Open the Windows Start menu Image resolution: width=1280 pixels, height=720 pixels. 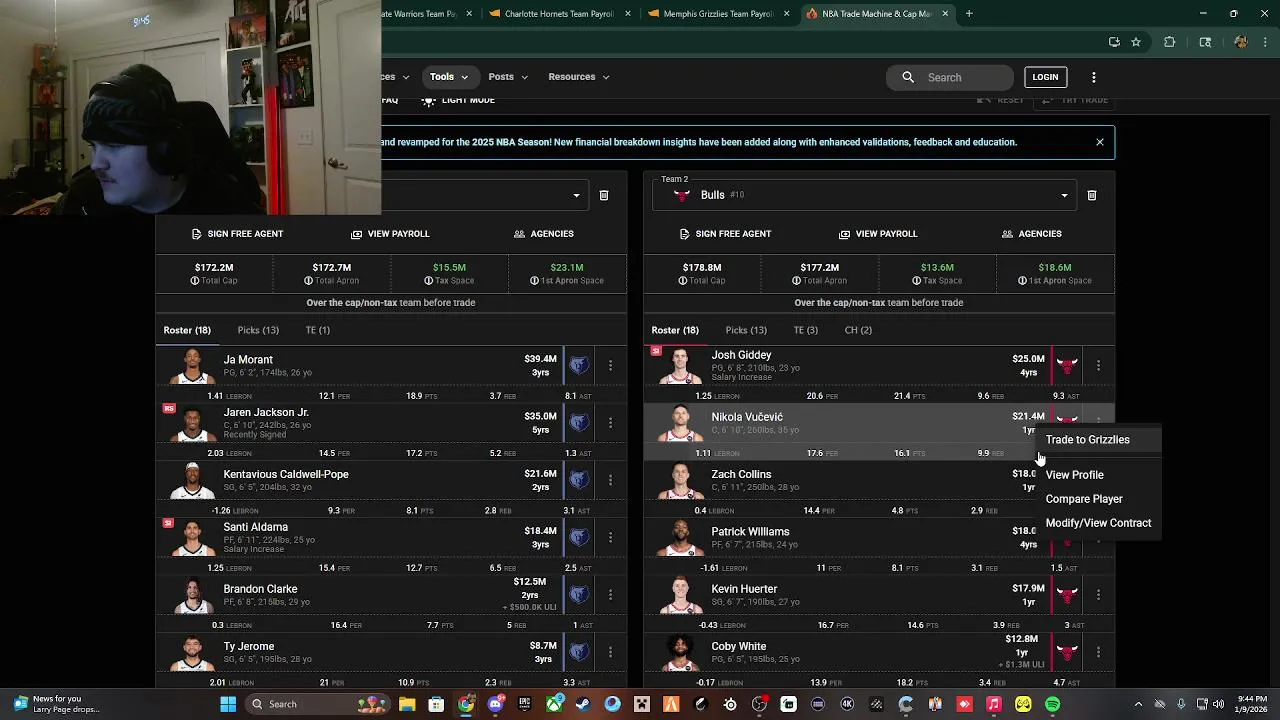point(228,704)
